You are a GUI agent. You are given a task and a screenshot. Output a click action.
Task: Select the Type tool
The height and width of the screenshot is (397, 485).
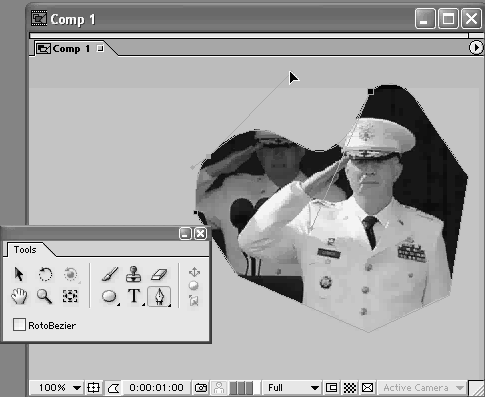tap(134, 296)
